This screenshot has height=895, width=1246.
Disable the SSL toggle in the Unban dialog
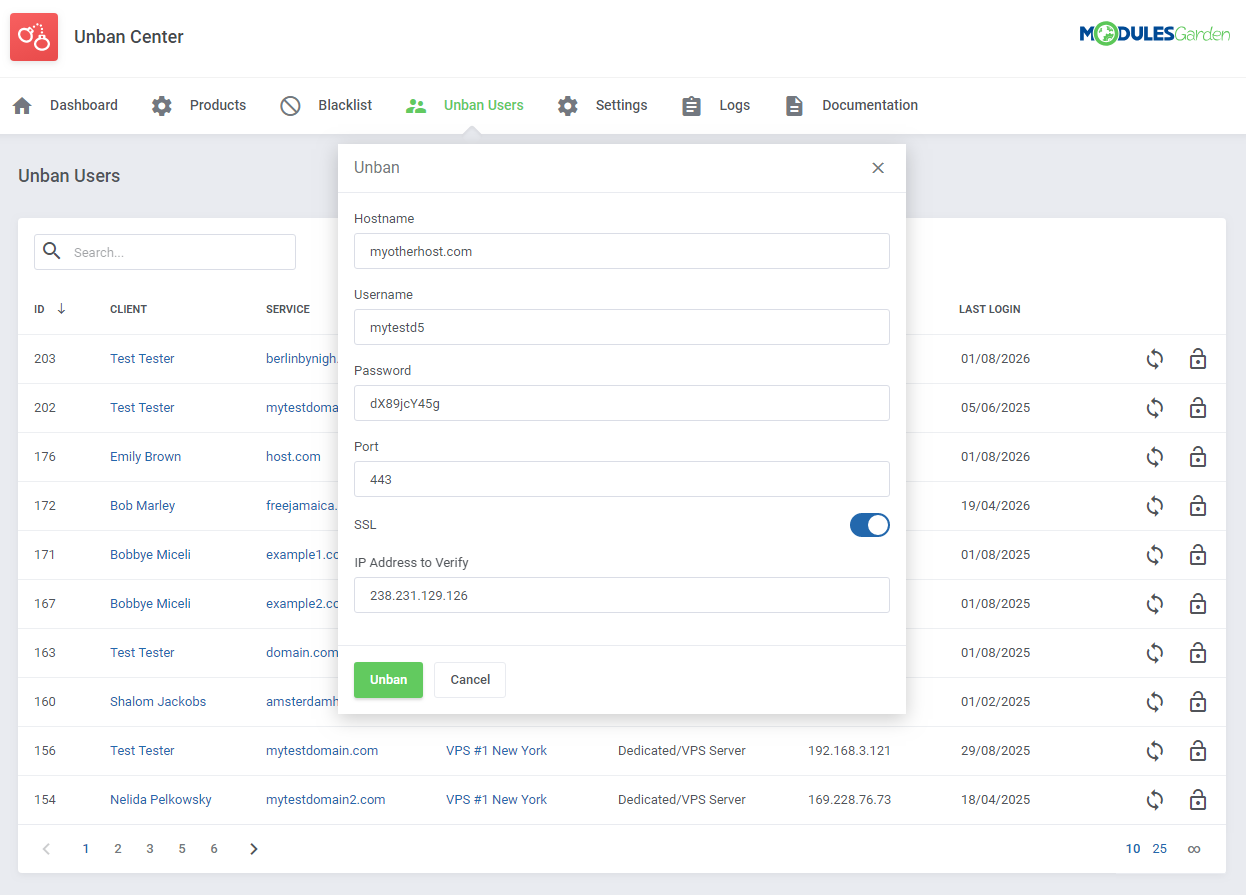[x=869, y=524]
